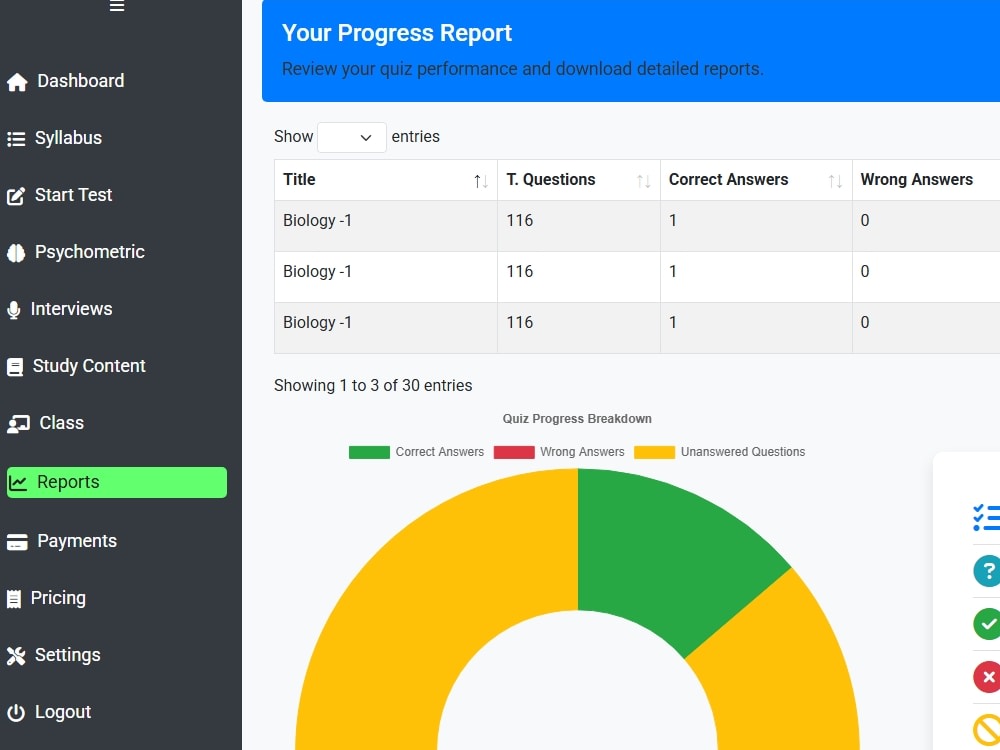Viewport: 1000px width, 750px height.
Task: Open Payments page
Action: click(x=77, y=541)
